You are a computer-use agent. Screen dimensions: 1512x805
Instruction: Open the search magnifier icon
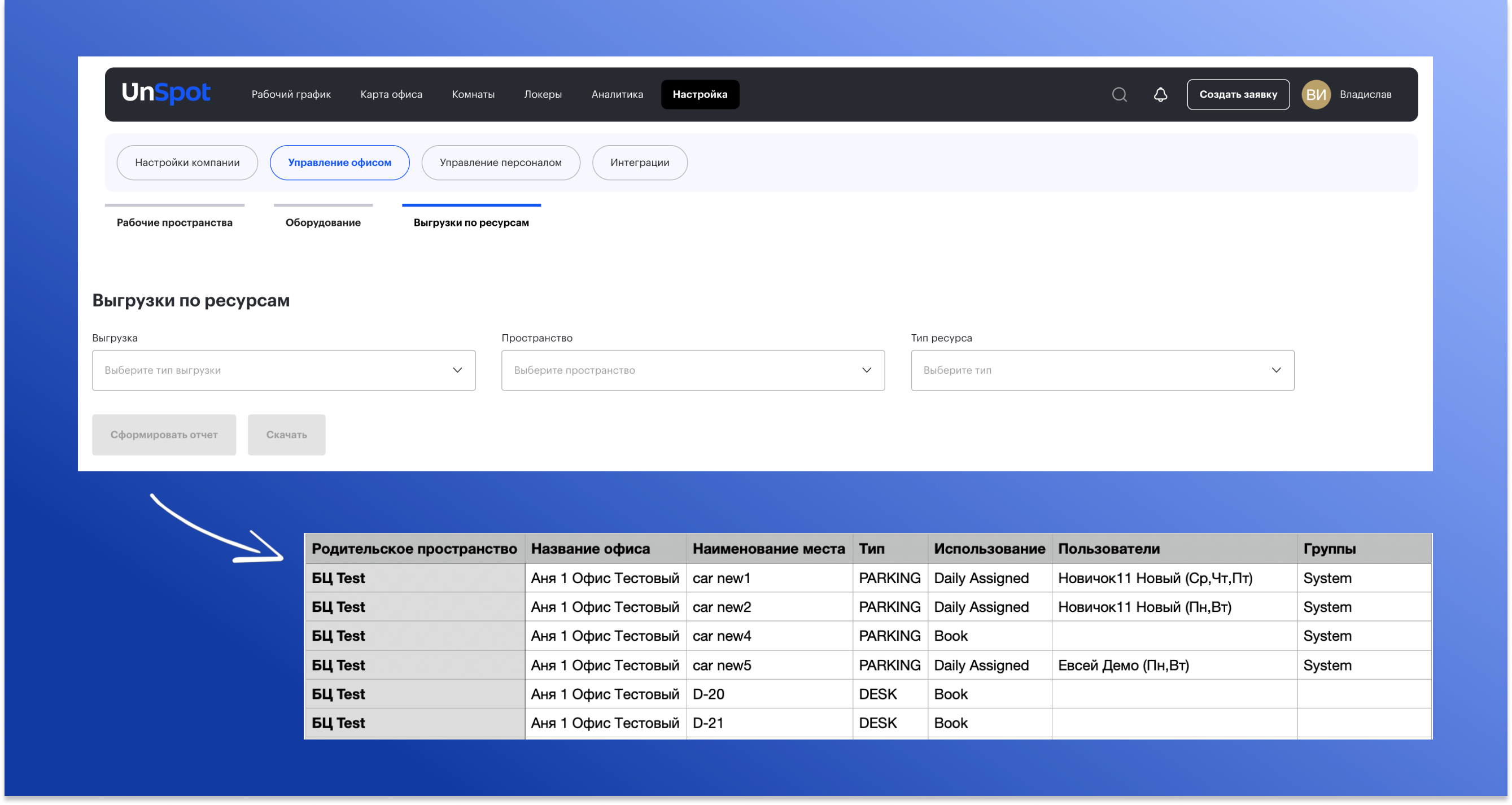pyautogui.click(x=1118, y=94)
